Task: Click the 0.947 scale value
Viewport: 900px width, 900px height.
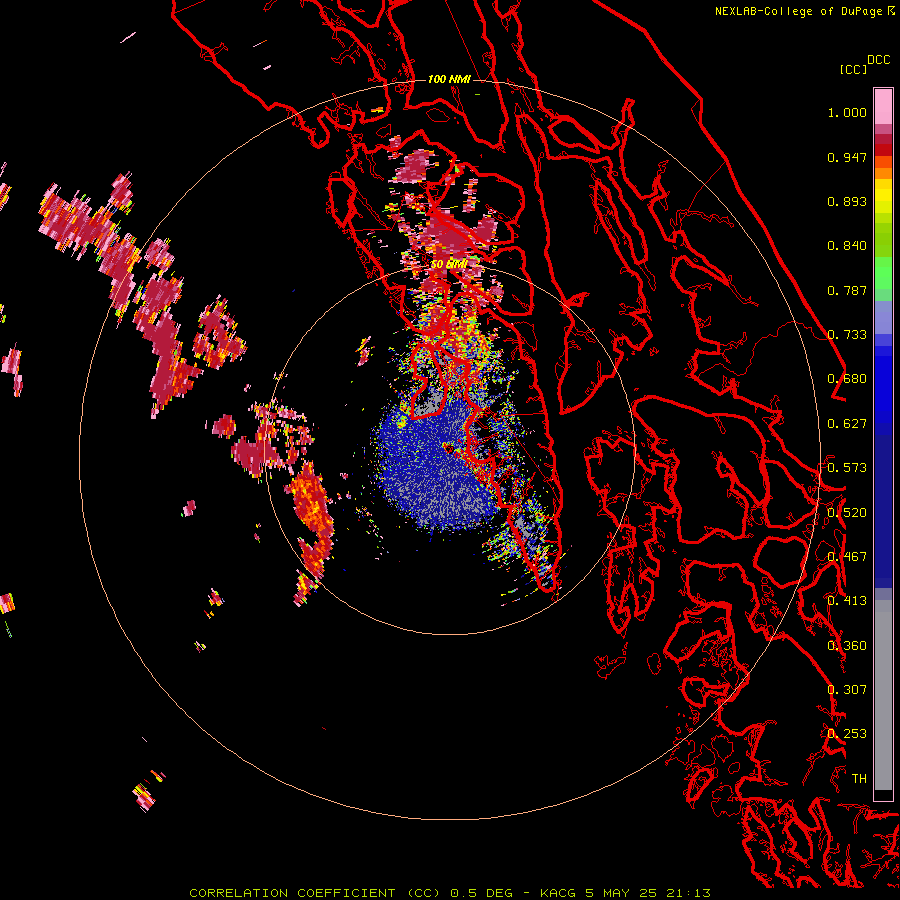Action: (847, 157)
